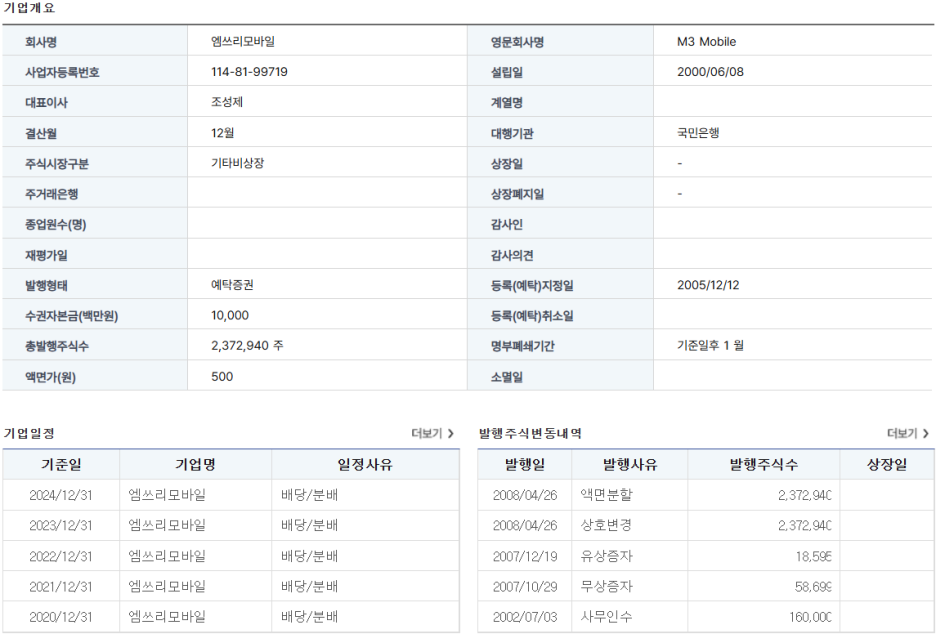The width and height of the screenshot is (936, 634).
Task: Click 기업명 column header
Action: point(195,464)
